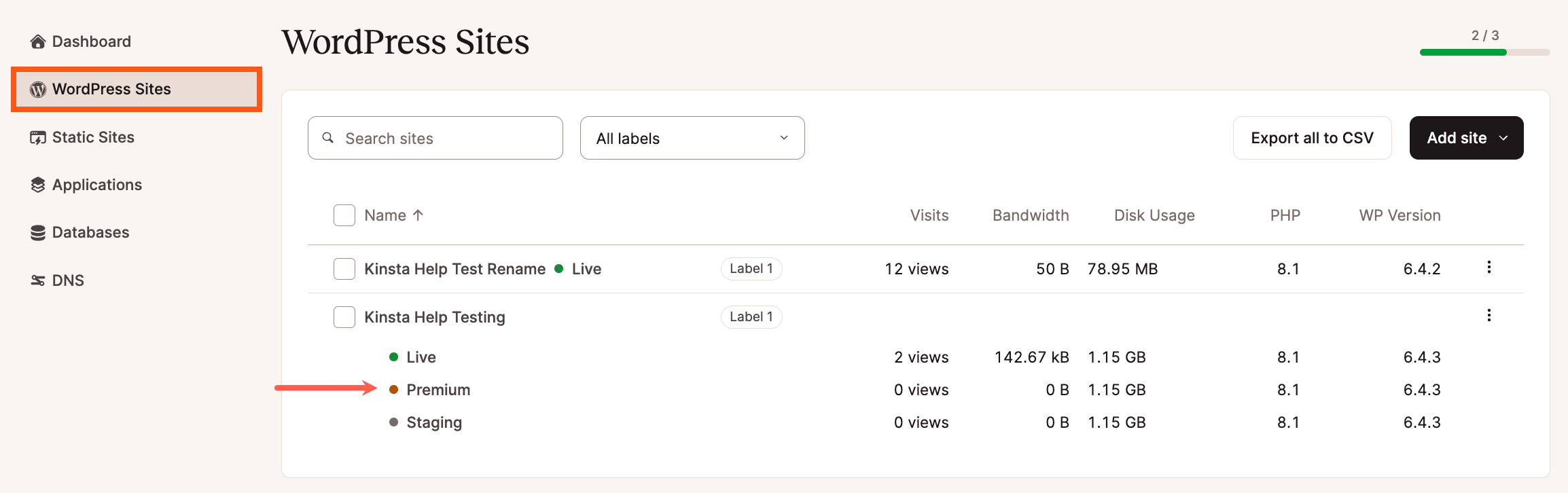
Task: Open Kinsta Help Testing site link
Action: click(435, 317)
